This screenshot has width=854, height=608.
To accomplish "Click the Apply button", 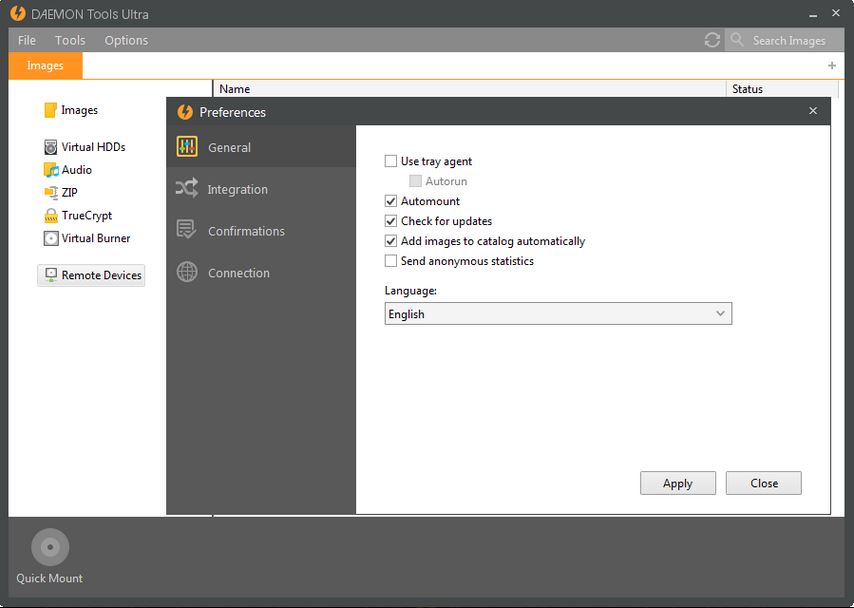I will [x=677, y=483].
